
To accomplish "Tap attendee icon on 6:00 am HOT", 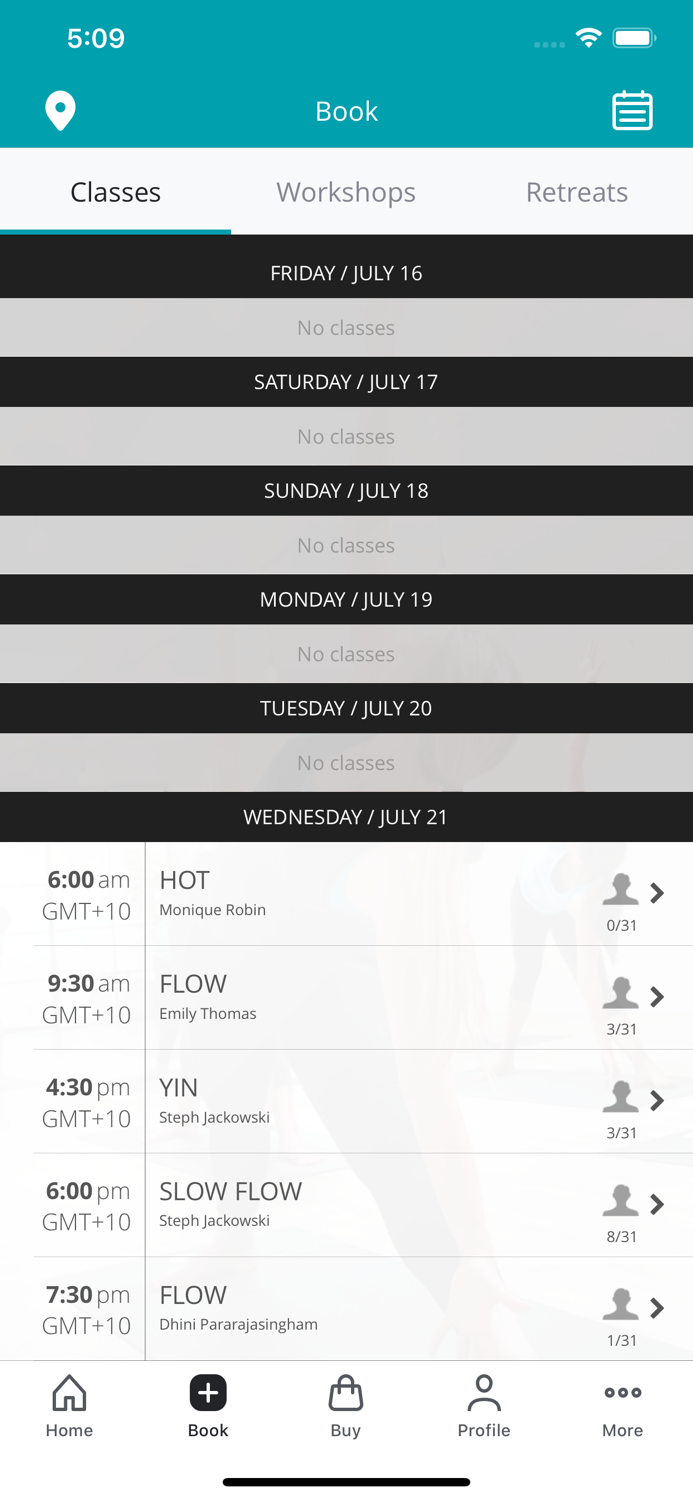I will click(x=620, y=888).
